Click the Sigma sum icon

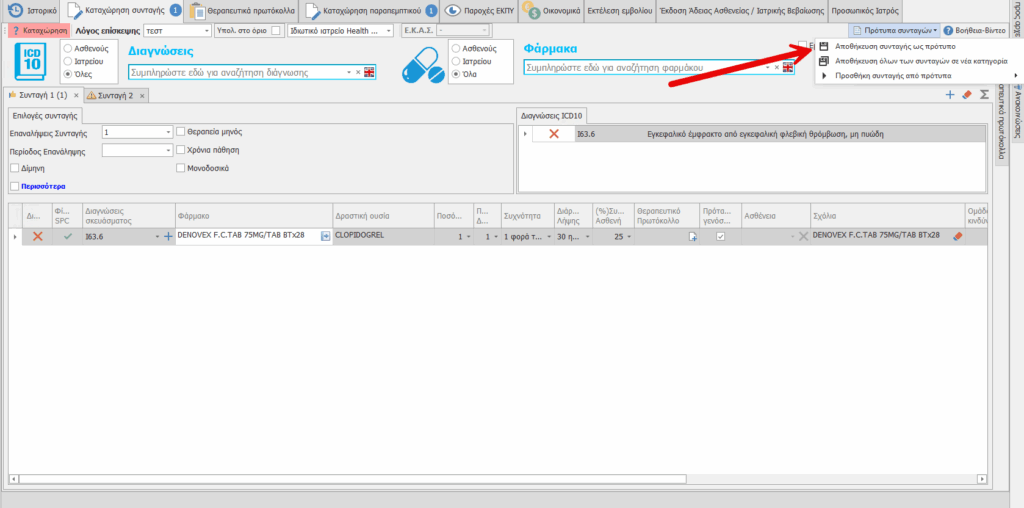click(x=984, y=95)
